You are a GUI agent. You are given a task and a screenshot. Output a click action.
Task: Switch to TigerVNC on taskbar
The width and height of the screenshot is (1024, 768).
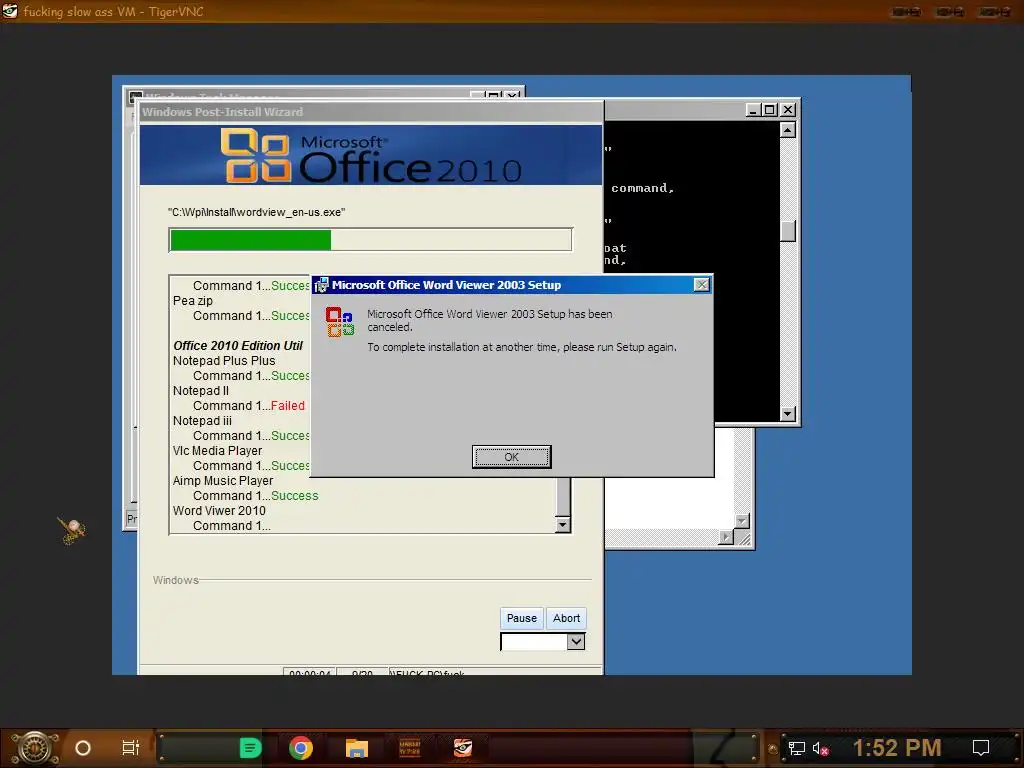tap(462, 748)
